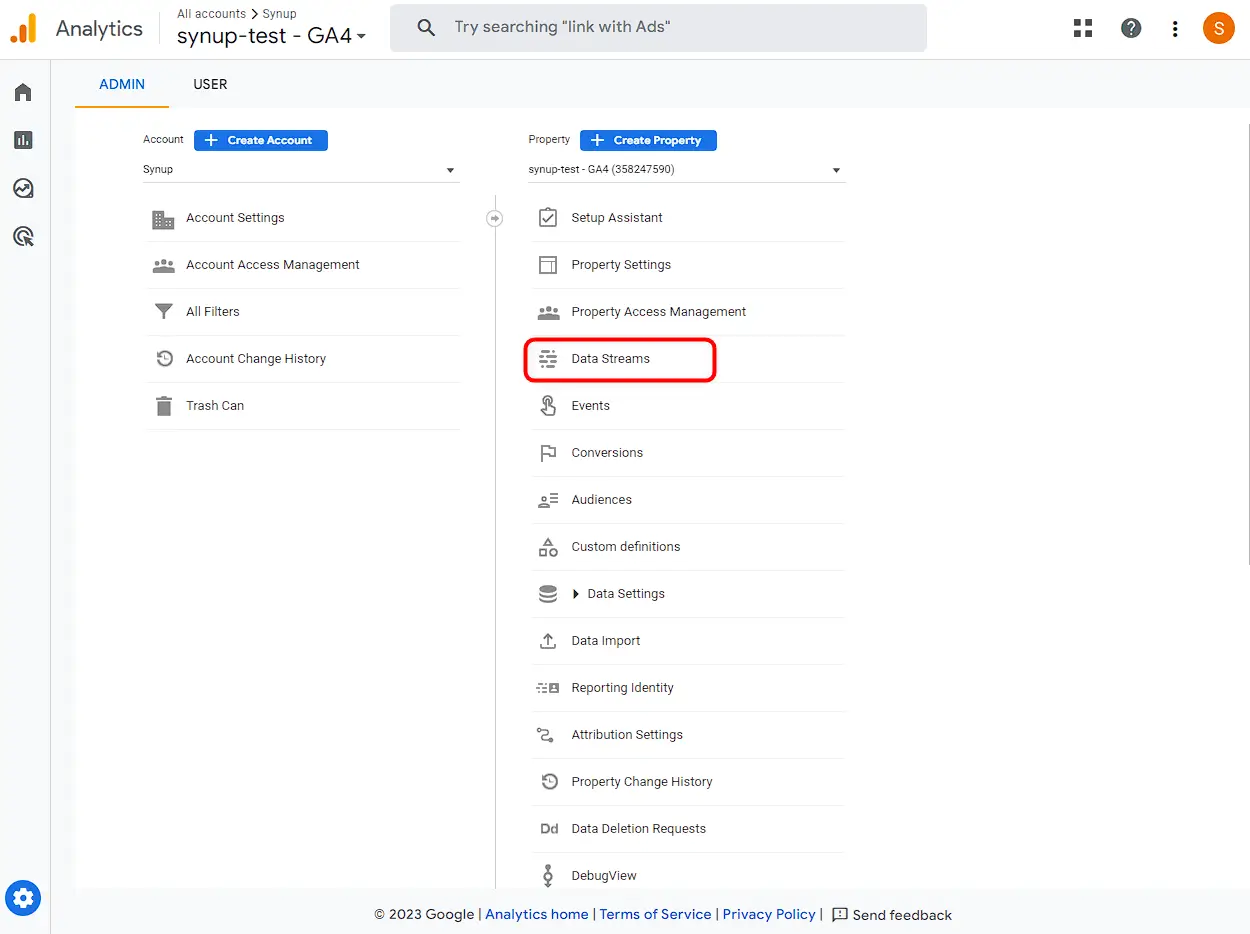
Task: Open Reports bar-chart icon in sidebar
Action: [x=23, y=140]
